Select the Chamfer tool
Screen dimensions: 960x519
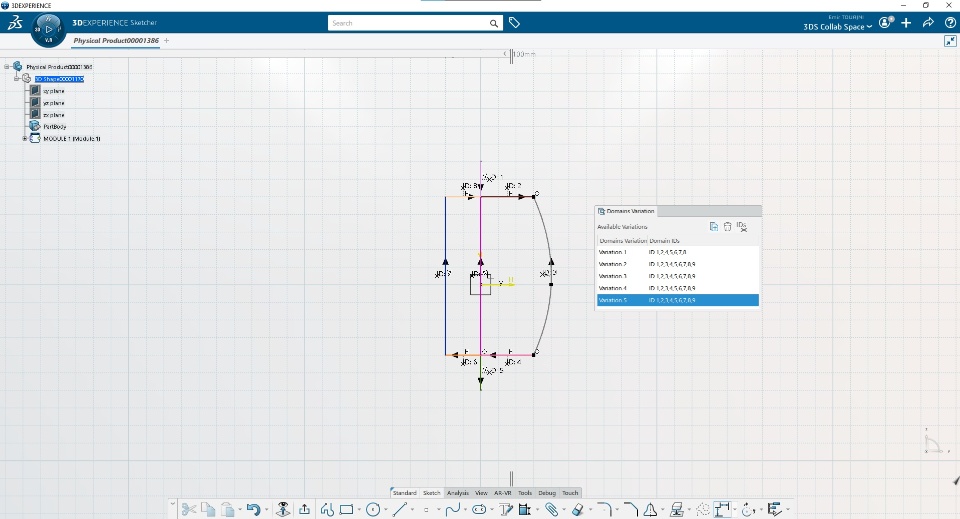pyautogui.click(x=631, y=509)
